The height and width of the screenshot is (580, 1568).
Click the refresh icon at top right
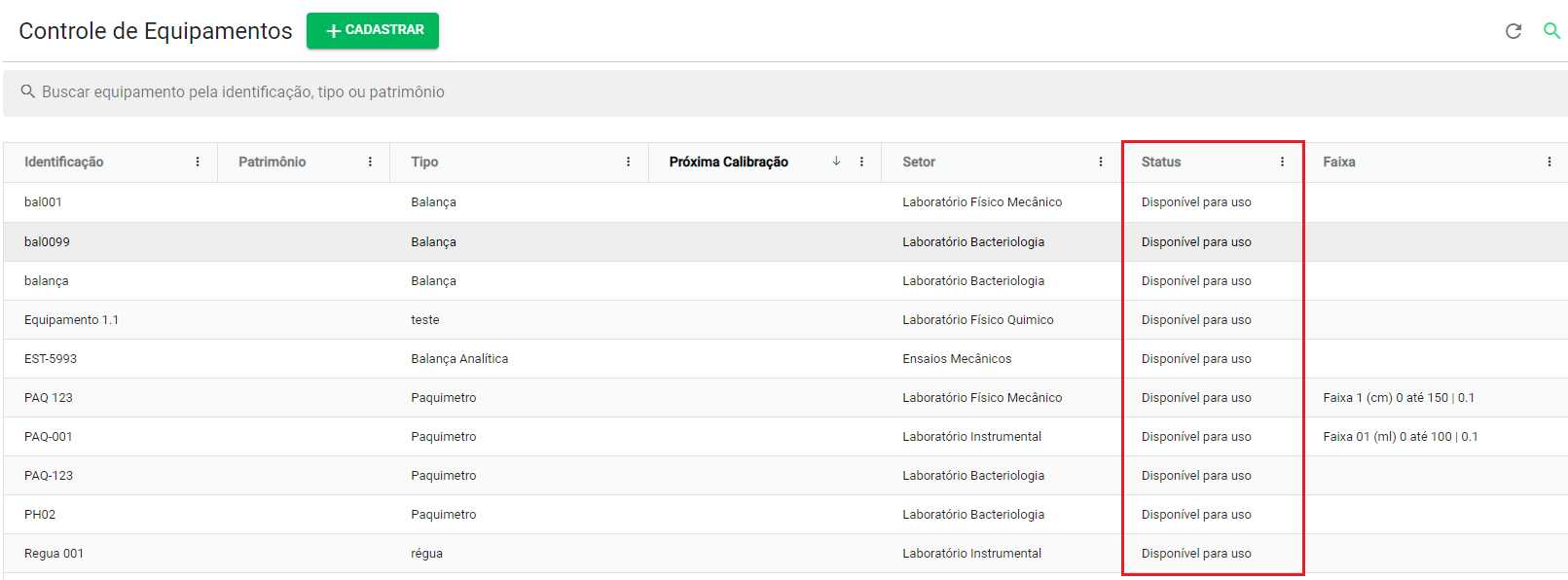coord(1513,31)
